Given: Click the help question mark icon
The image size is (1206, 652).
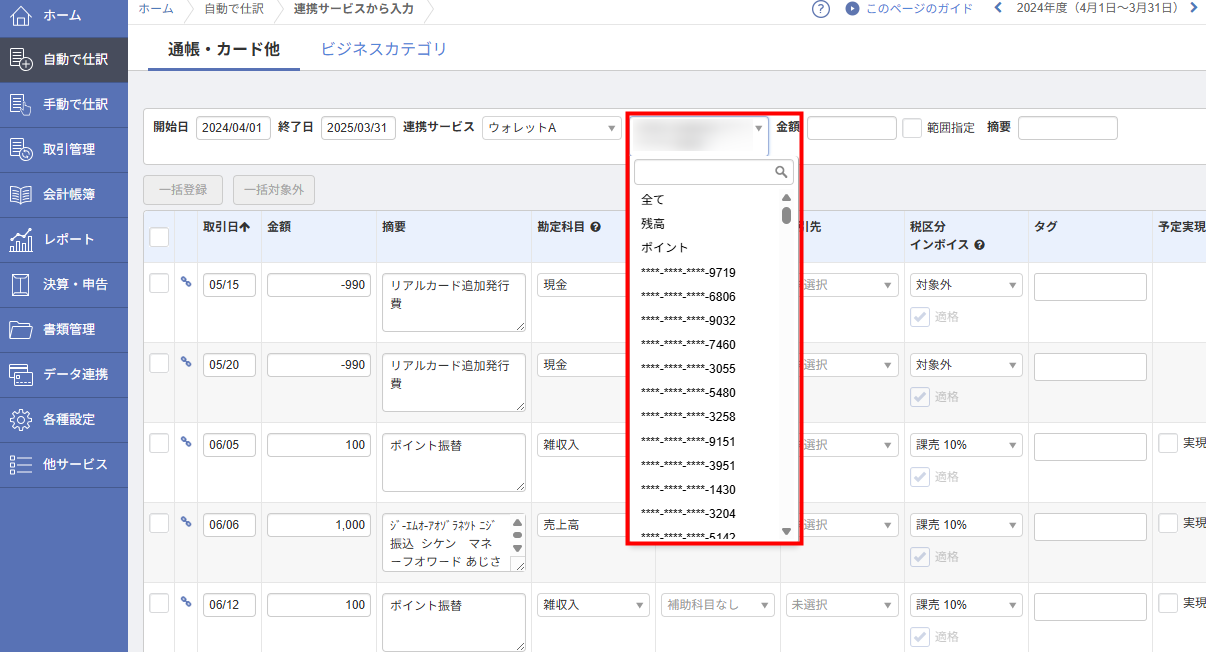Looking at the screenshot, I should 821,9.
